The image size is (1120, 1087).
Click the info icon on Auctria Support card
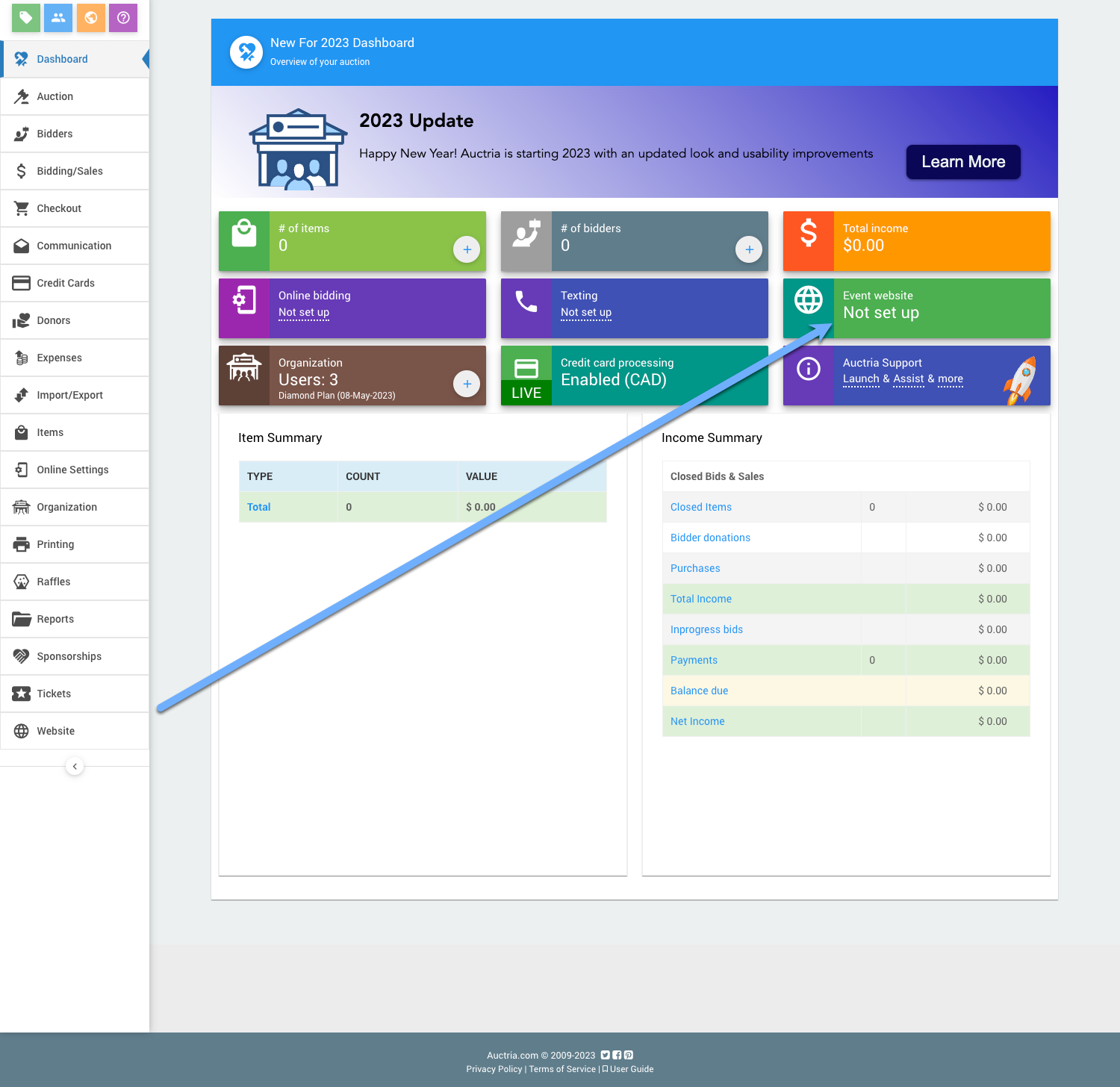point(808,369)
